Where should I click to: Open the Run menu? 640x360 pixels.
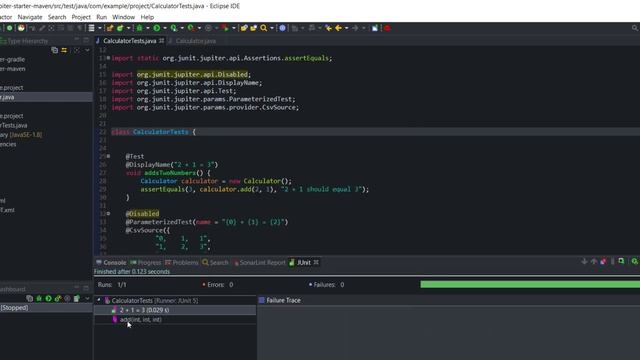pos(102,17)
